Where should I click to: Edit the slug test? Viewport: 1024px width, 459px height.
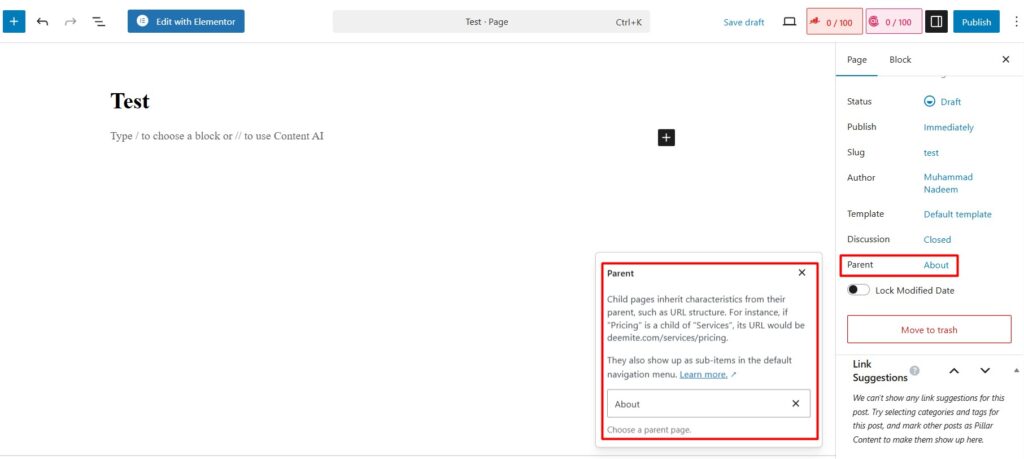(931, 153)
